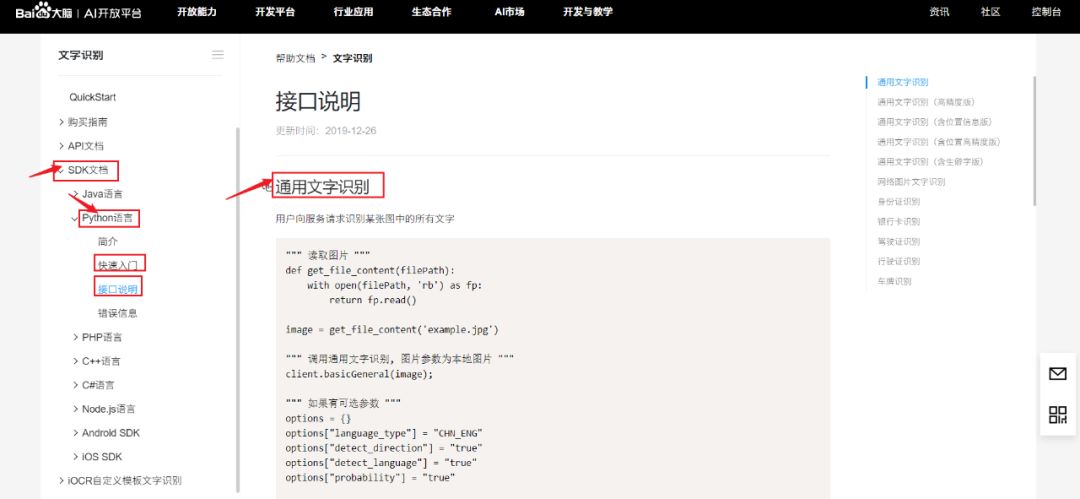Click the options["language_type"] code line
This screenshot has width=1080, height=499.
coord(384,433)
